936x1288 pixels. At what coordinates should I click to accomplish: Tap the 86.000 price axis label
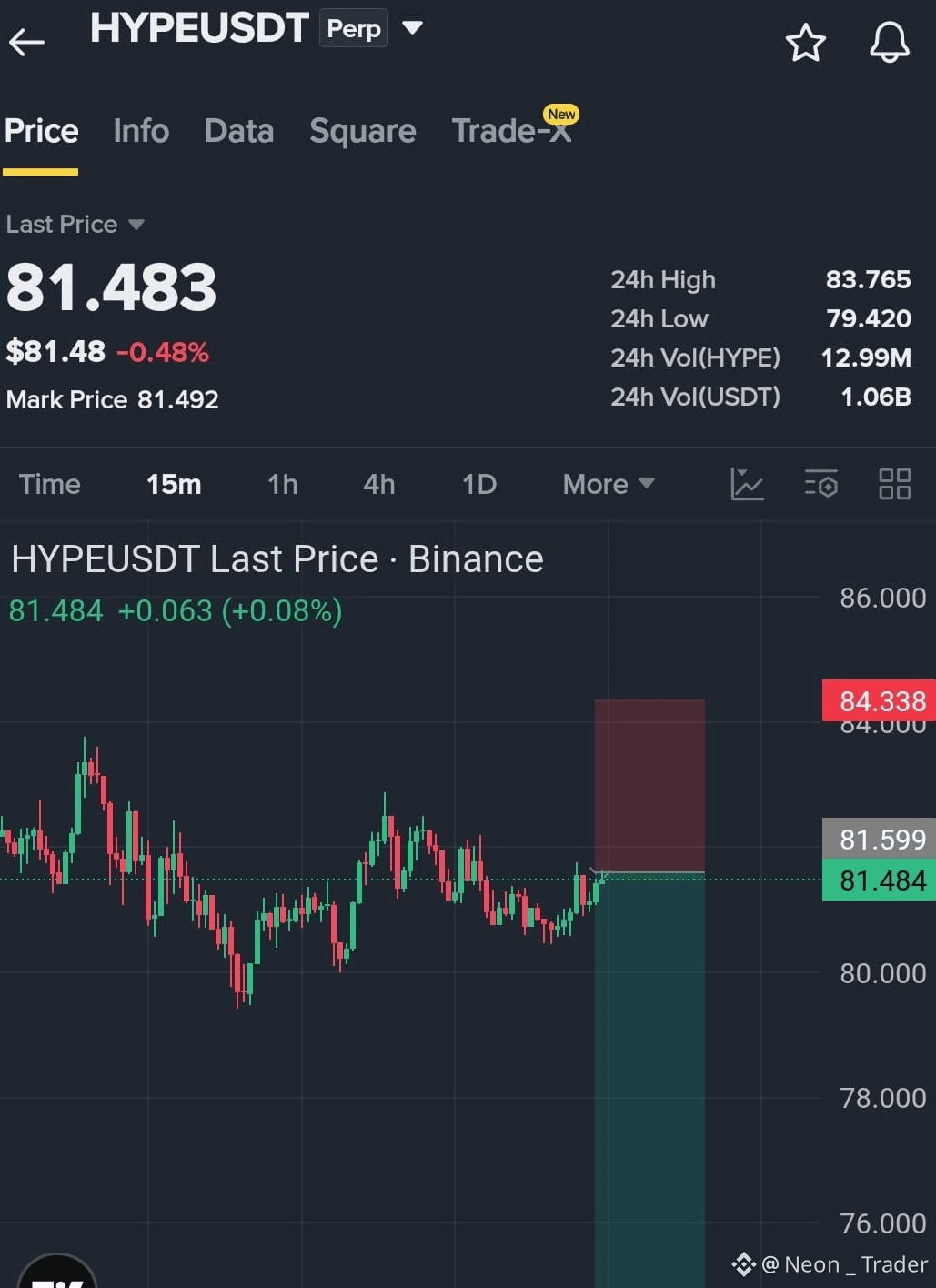[882, 598]
